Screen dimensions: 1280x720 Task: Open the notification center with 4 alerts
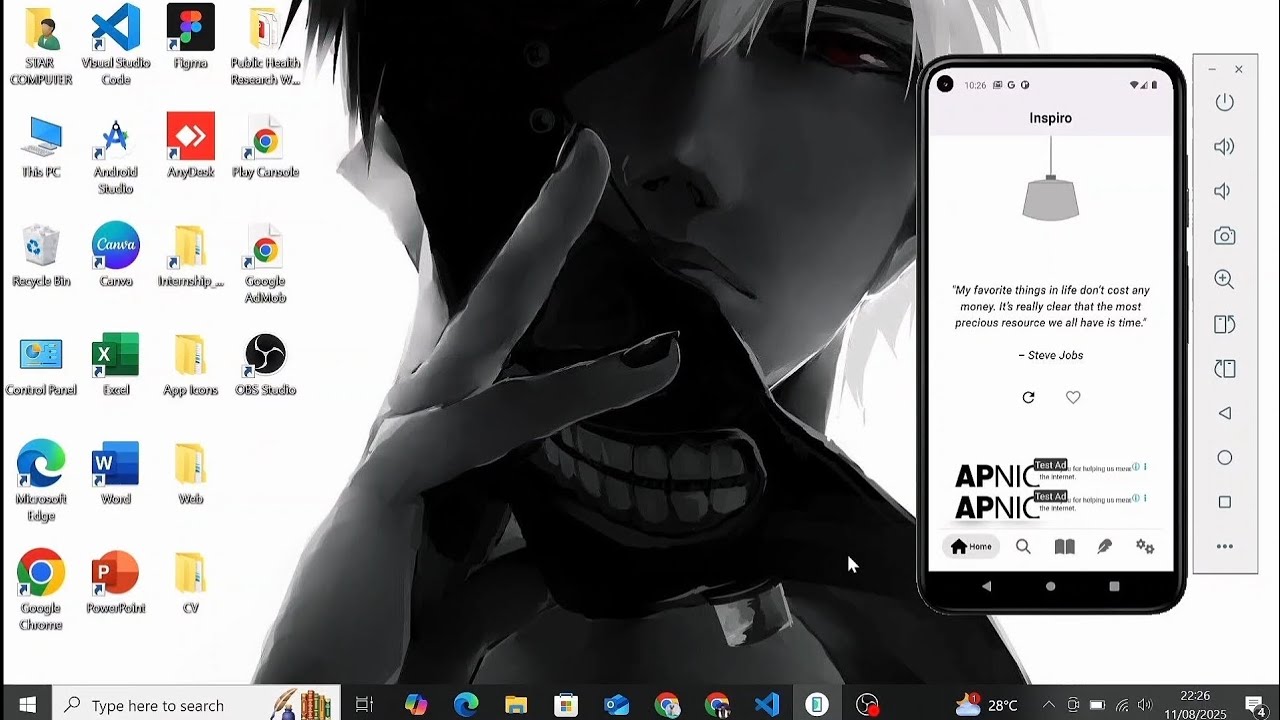click(1256, 705)
